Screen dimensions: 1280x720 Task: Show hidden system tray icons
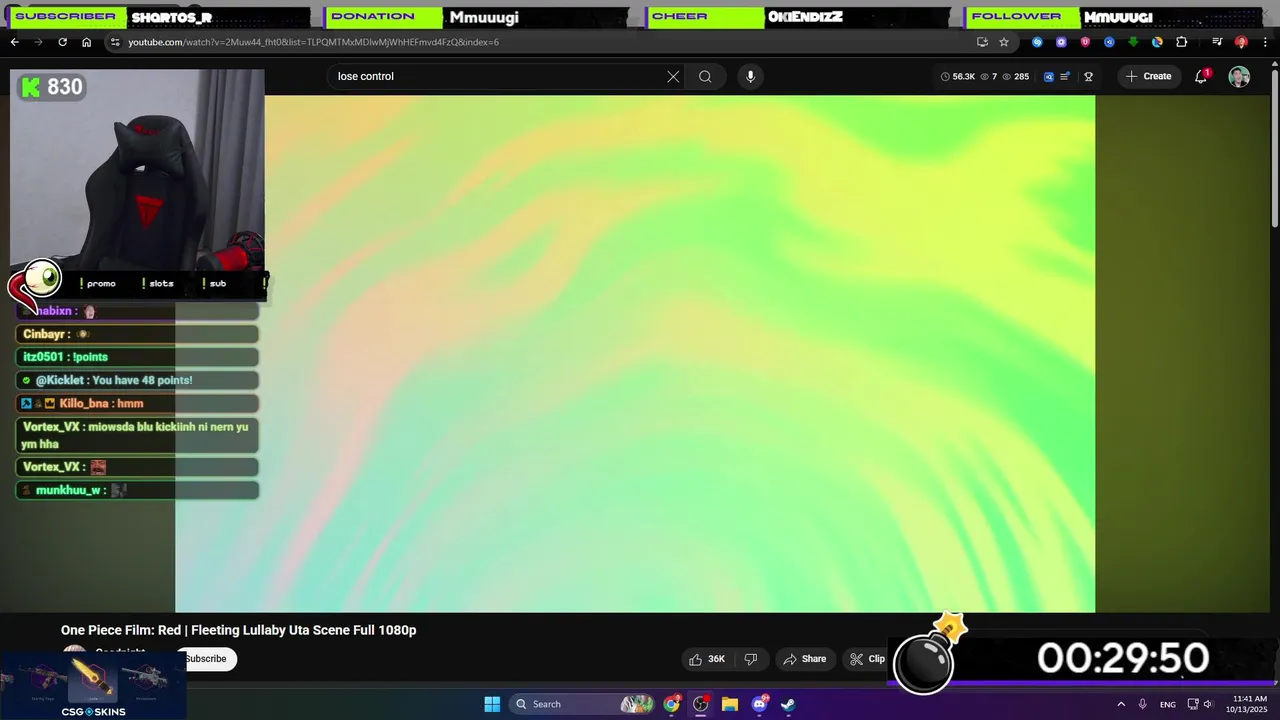[x=1121, y=704]
